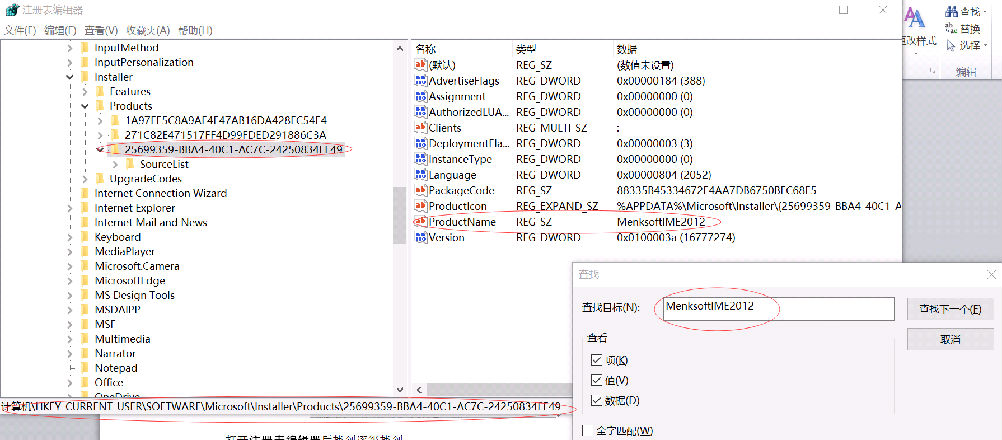Click the Registry Editor title bar icon

coord(11,9)
